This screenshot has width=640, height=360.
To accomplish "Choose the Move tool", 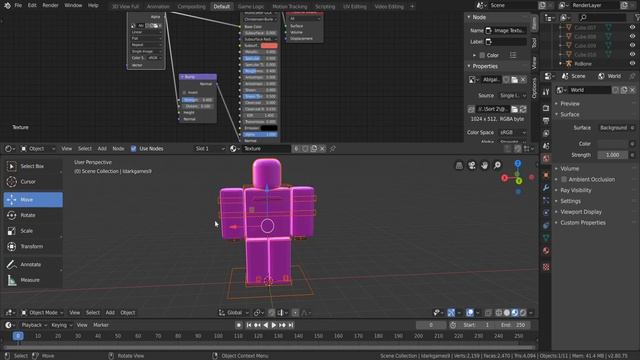I will click(33, 200).
